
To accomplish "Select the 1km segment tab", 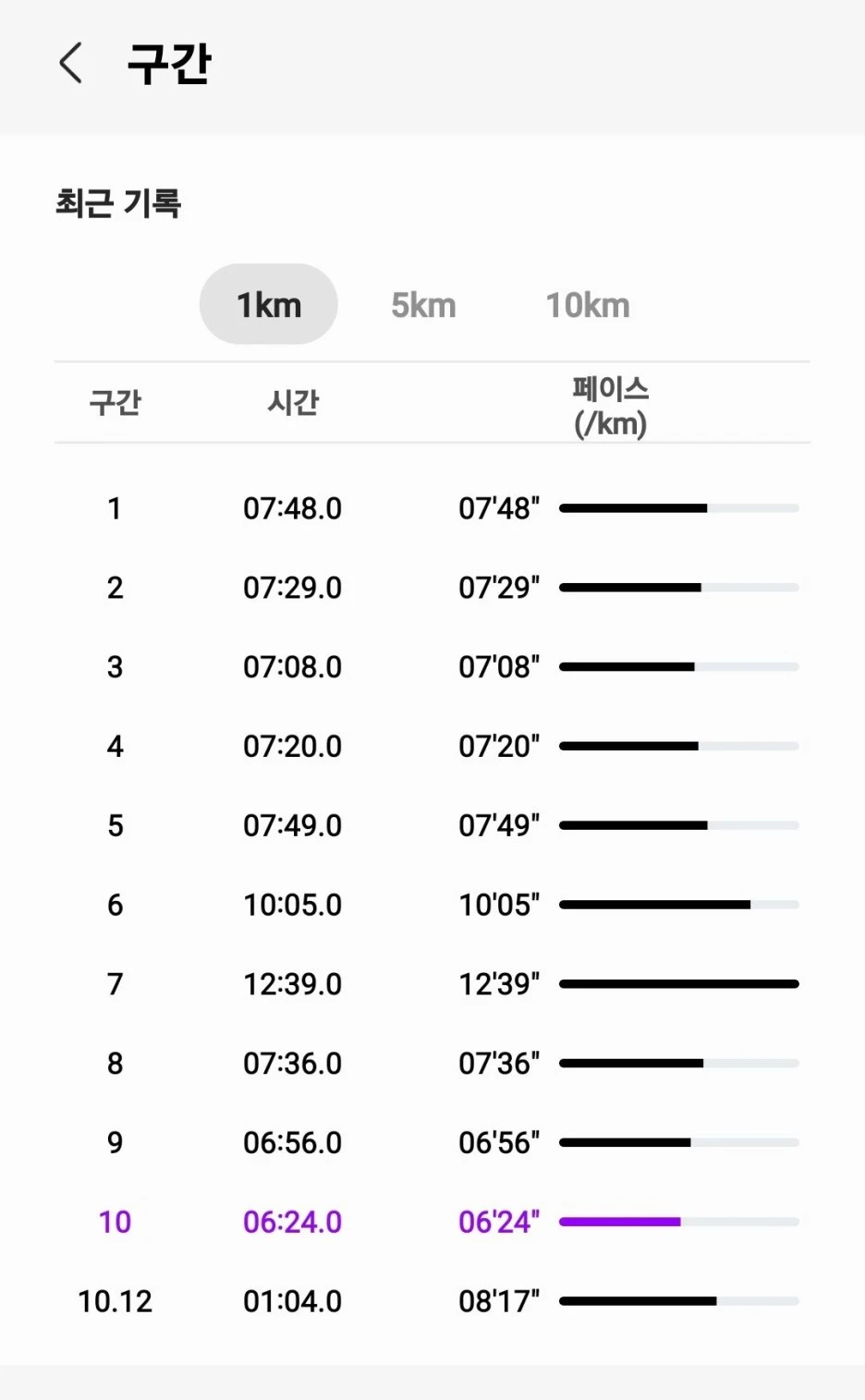I will [269, 304].
